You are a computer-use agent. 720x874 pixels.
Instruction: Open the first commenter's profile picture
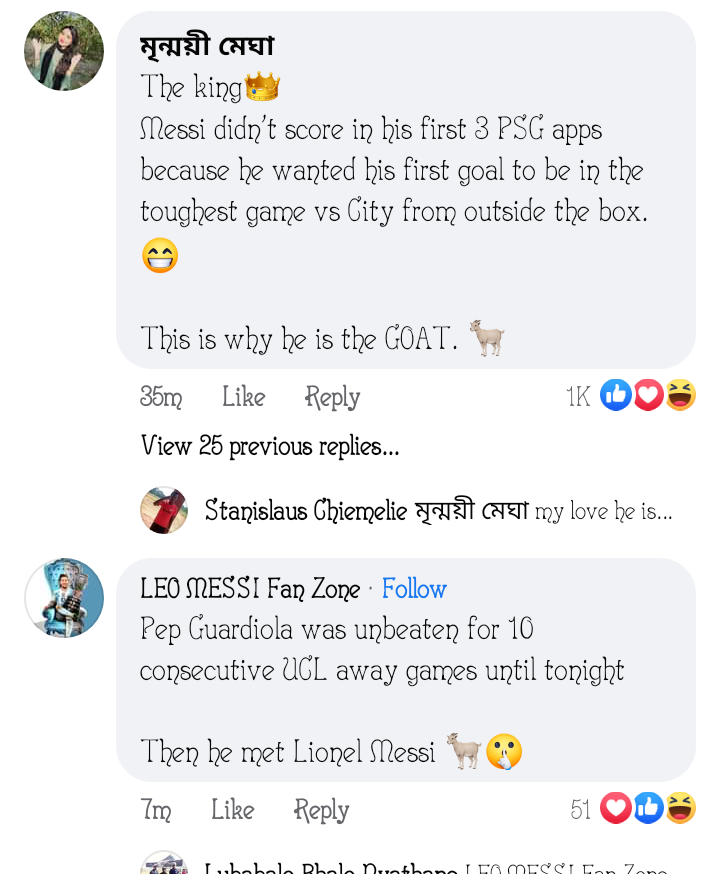coord(64,51)
